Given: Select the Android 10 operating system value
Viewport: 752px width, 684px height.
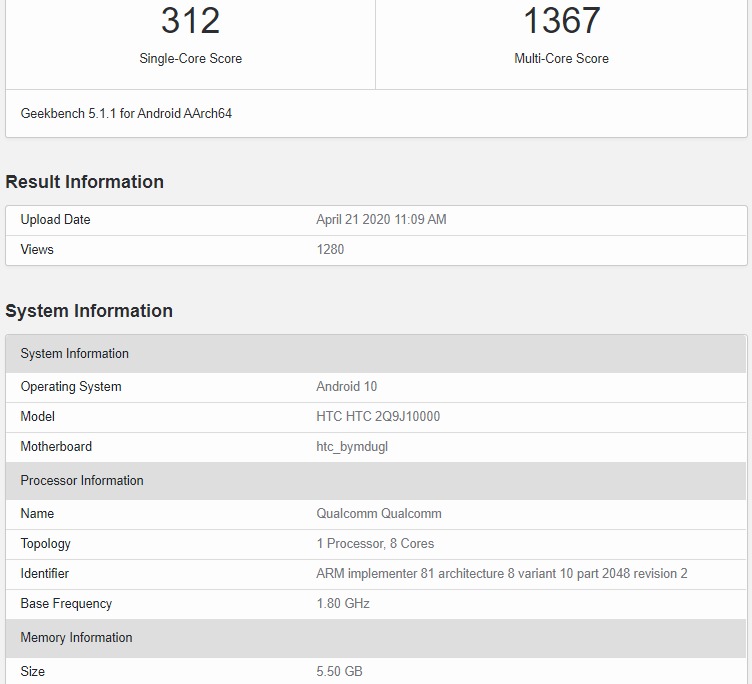Looking at the screenshot, I should click(x=346, y=387).
